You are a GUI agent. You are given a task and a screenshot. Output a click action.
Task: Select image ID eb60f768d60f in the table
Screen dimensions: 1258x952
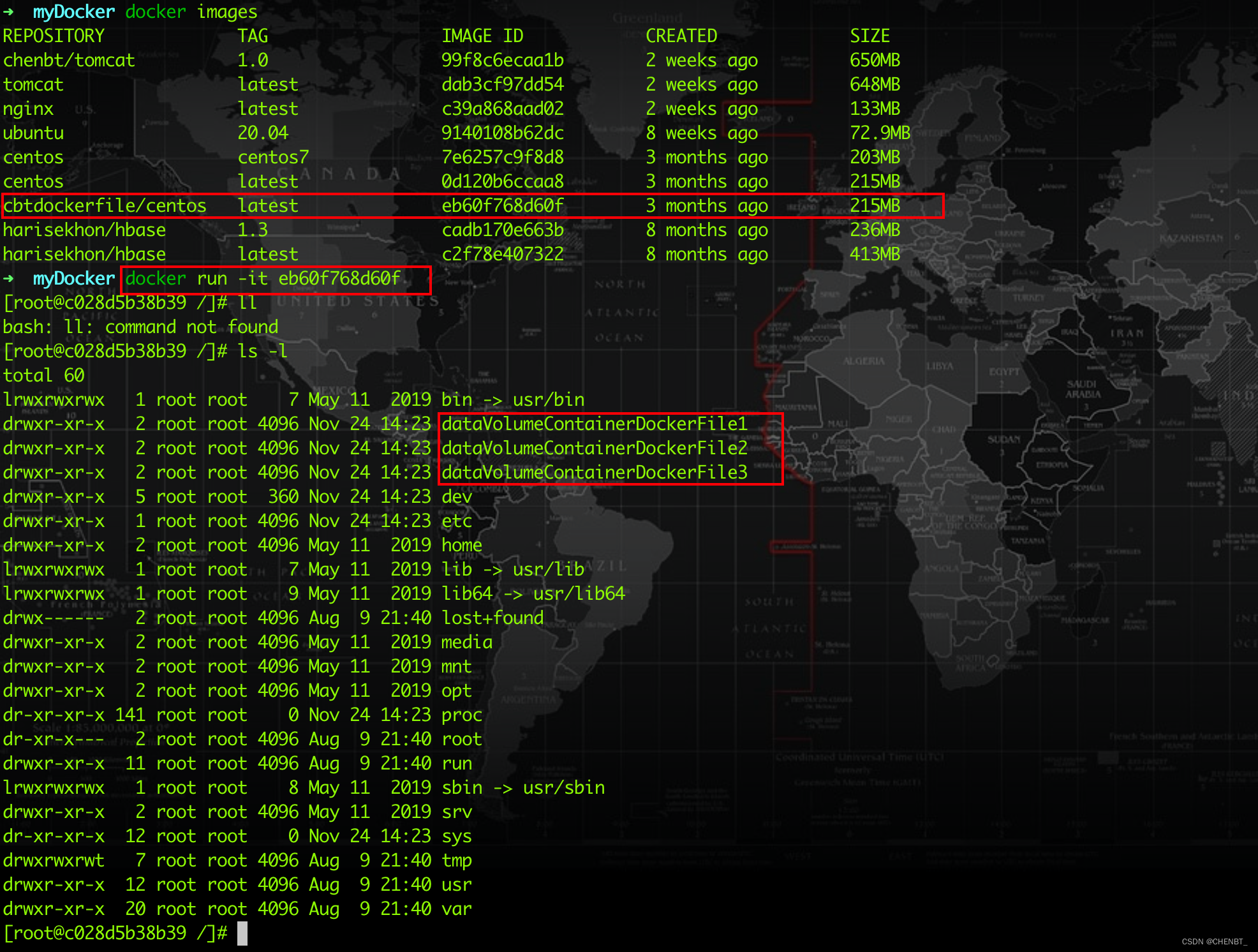point(503,205)
